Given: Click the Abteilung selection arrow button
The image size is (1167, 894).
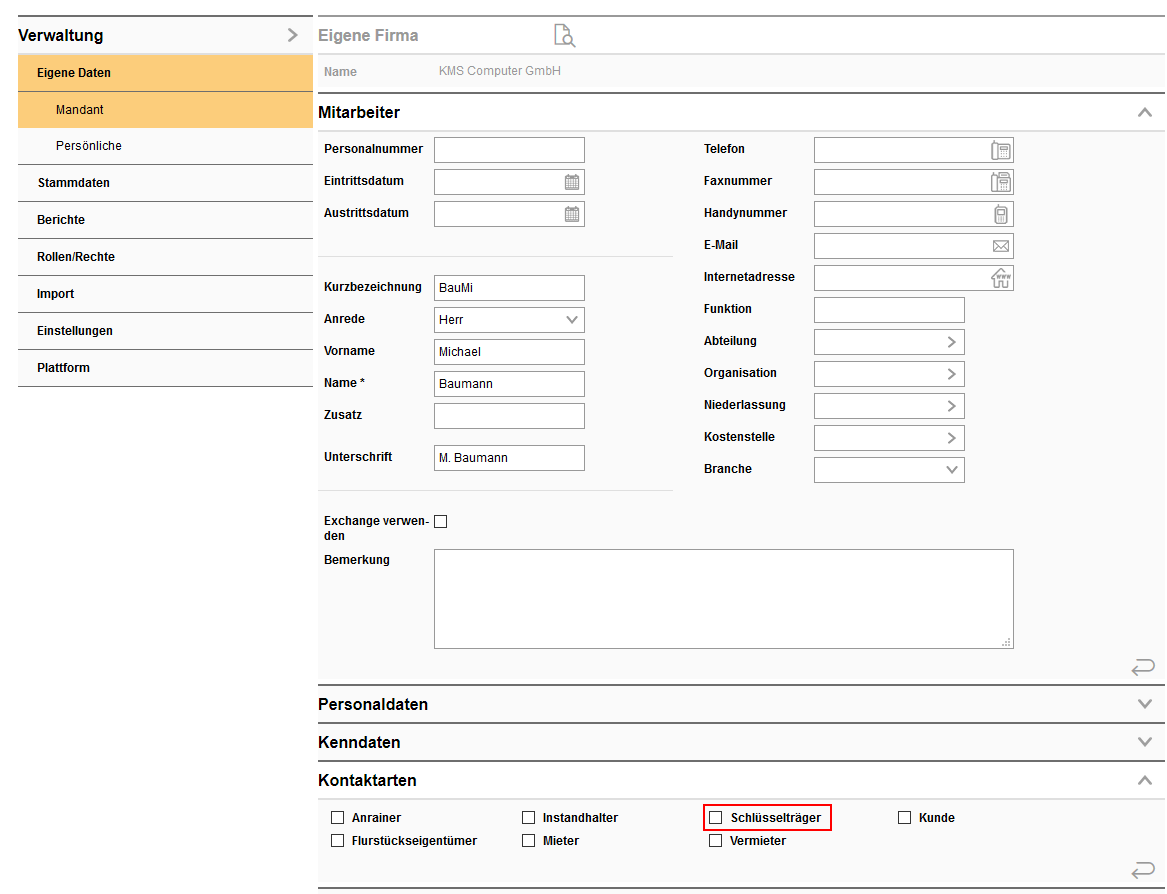Looking at the screenshot, I should point(952,342).
